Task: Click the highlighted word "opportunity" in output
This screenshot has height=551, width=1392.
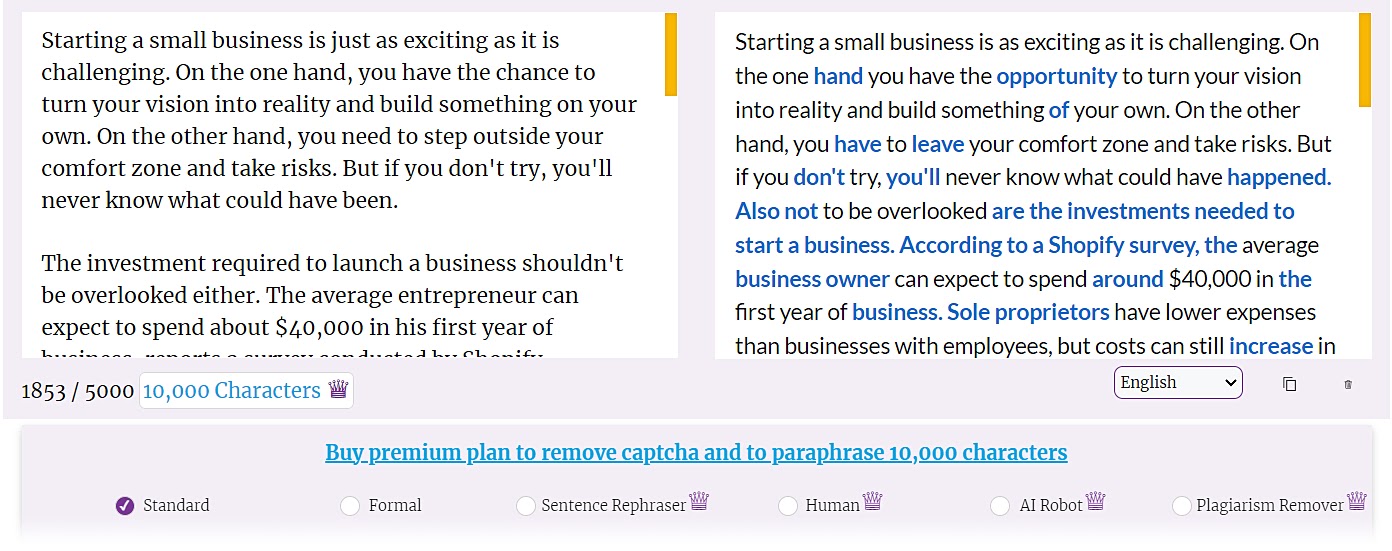Action: (x=1056, y=76)
